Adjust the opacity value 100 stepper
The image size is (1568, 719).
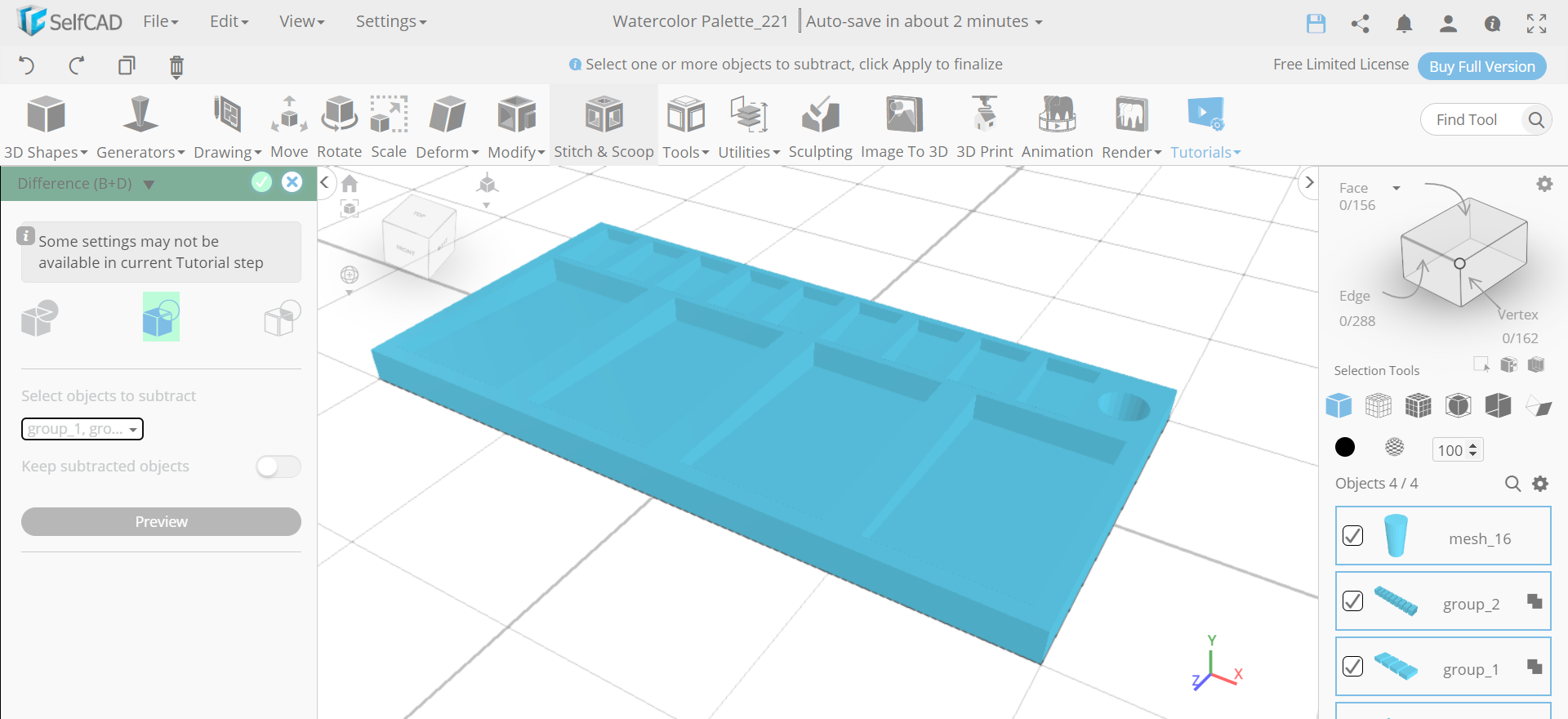[1473, 450]
